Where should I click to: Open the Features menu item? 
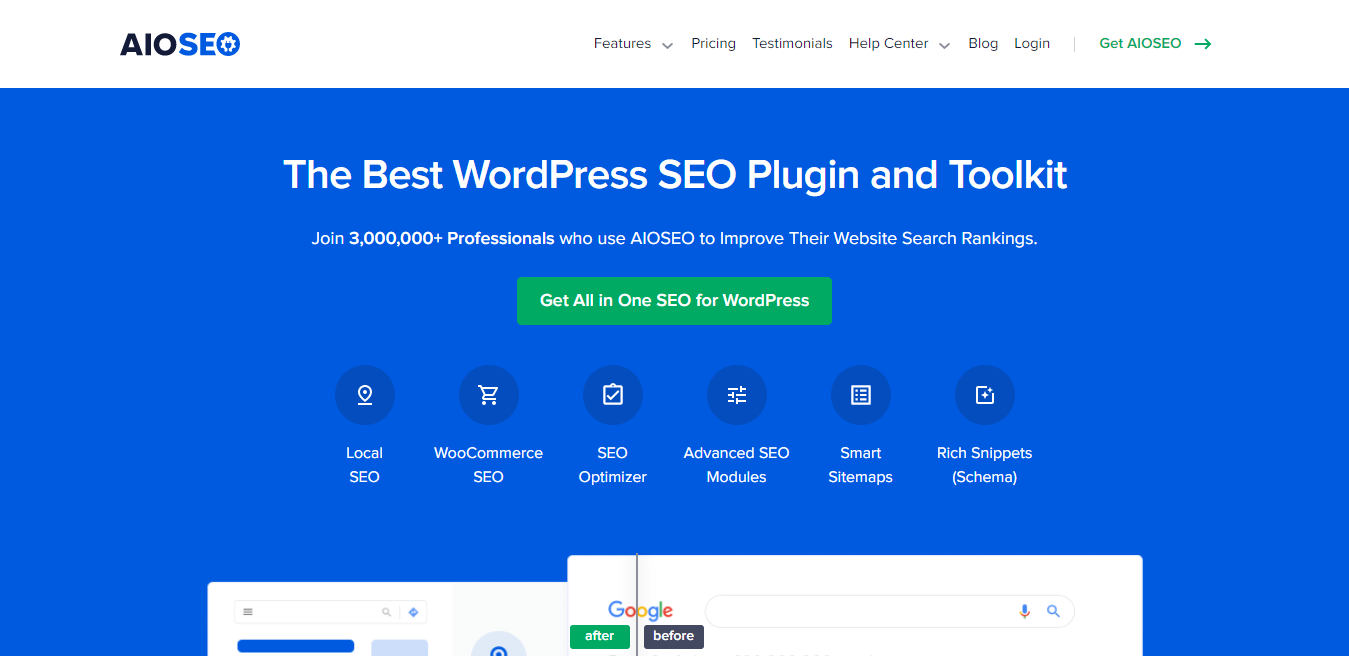[x=622, y=44]
